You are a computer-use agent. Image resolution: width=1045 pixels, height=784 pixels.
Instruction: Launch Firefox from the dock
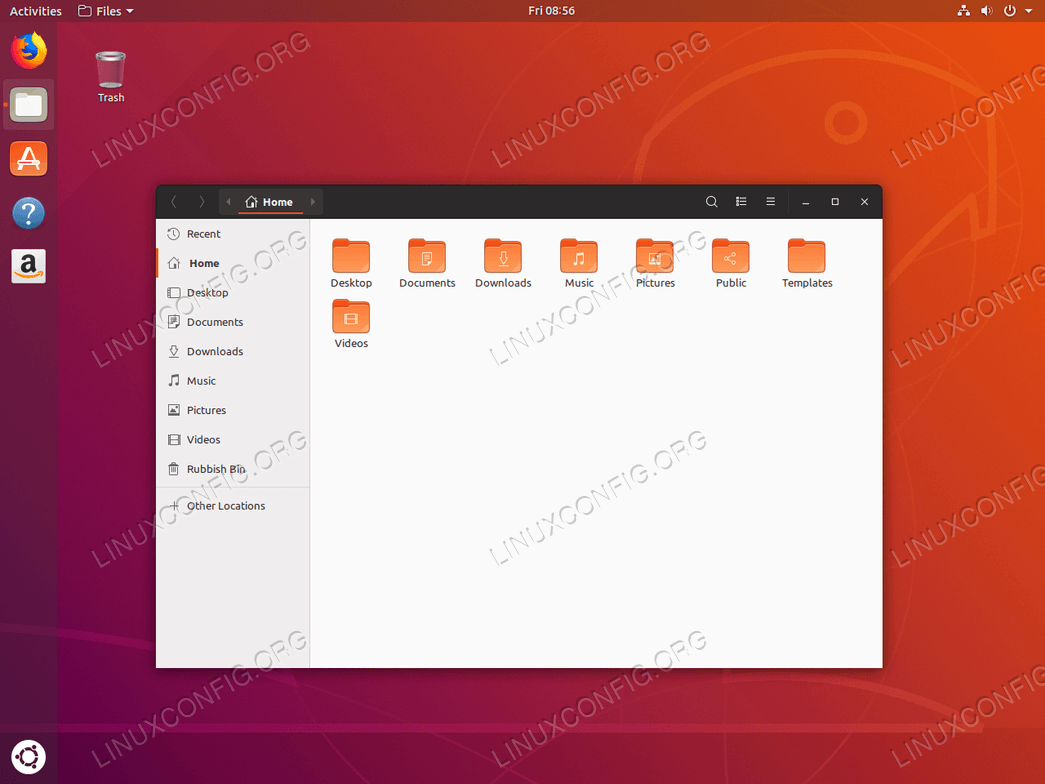coord(28,49)
